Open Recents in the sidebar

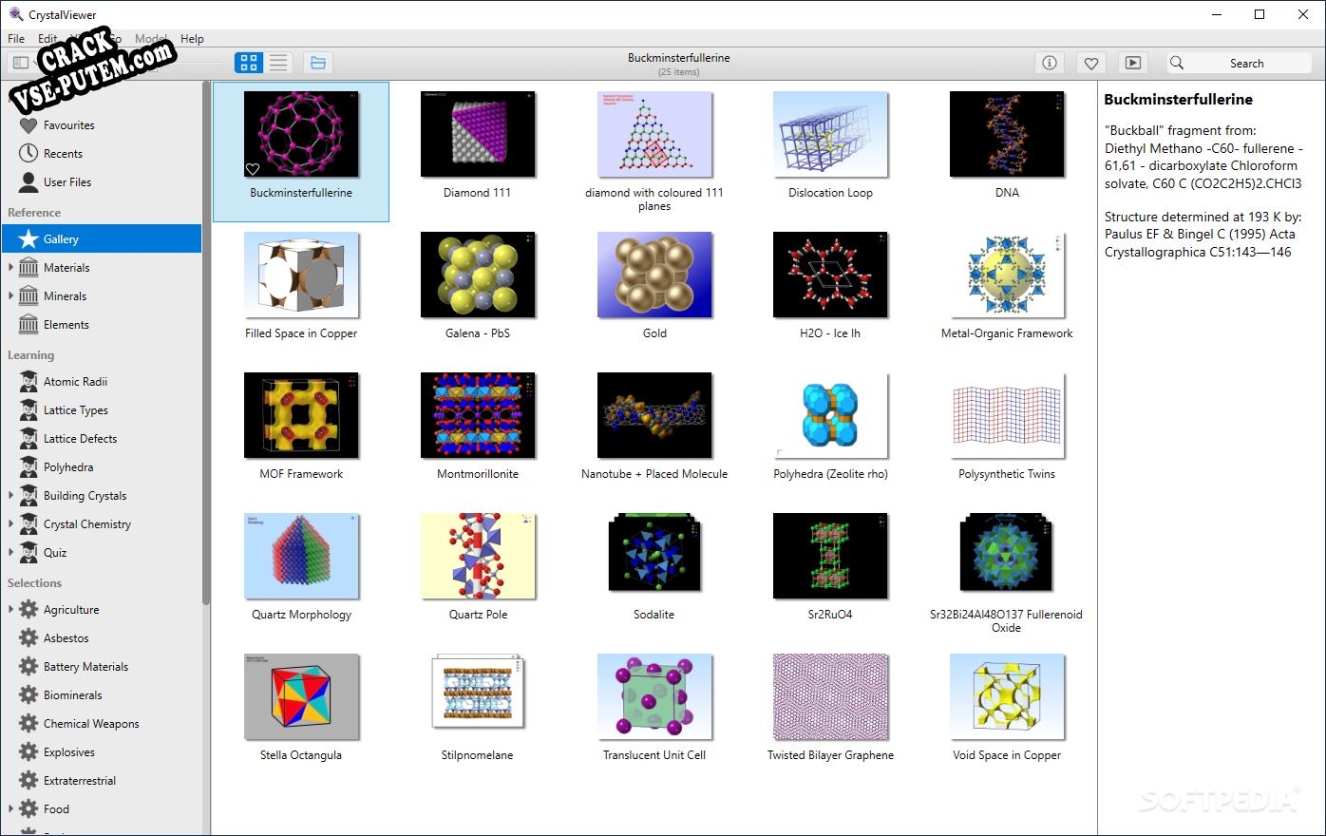tap(62, 154)
